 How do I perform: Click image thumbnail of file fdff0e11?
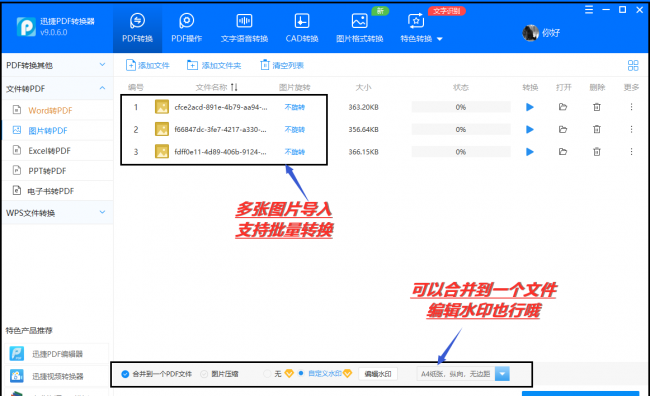162,152
